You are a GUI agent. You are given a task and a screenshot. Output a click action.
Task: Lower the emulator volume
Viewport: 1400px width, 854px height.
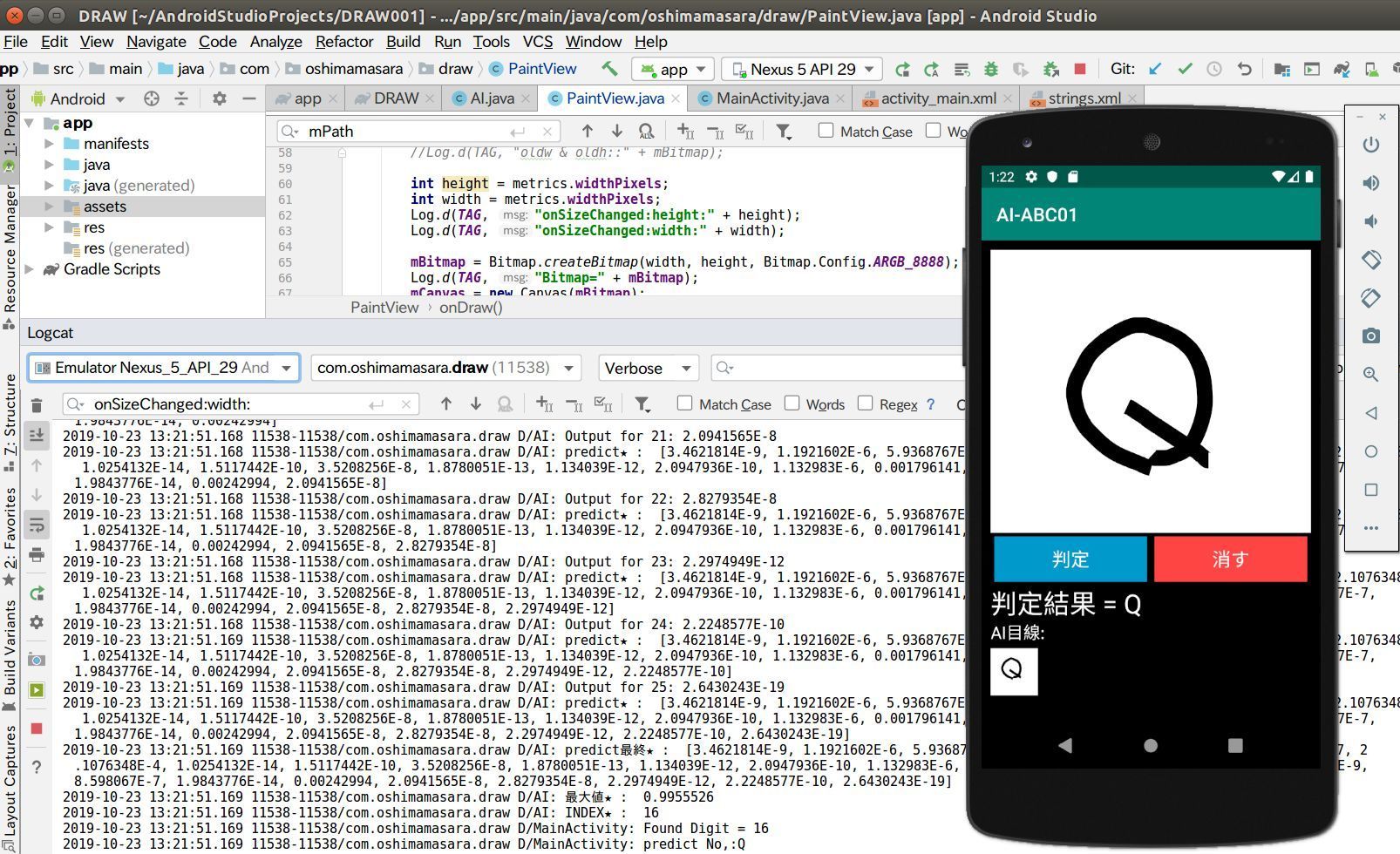[x=1371, y=221]
